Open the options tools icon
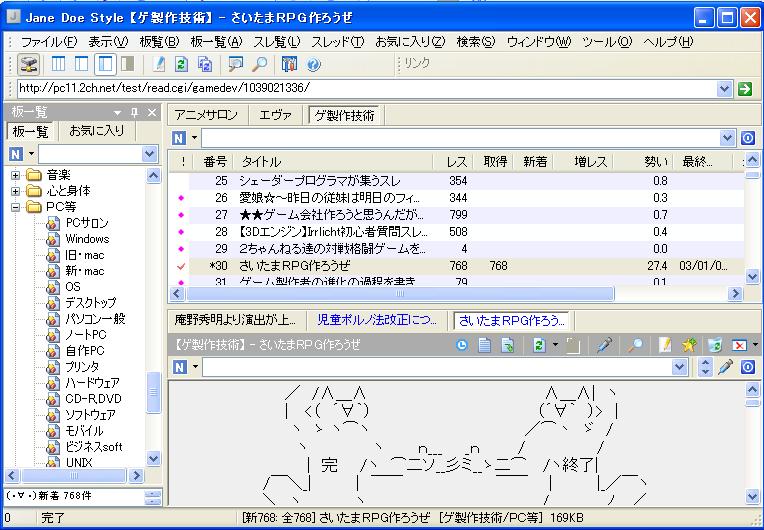Screen dimensions: 764x530 (x=289, y=64)
